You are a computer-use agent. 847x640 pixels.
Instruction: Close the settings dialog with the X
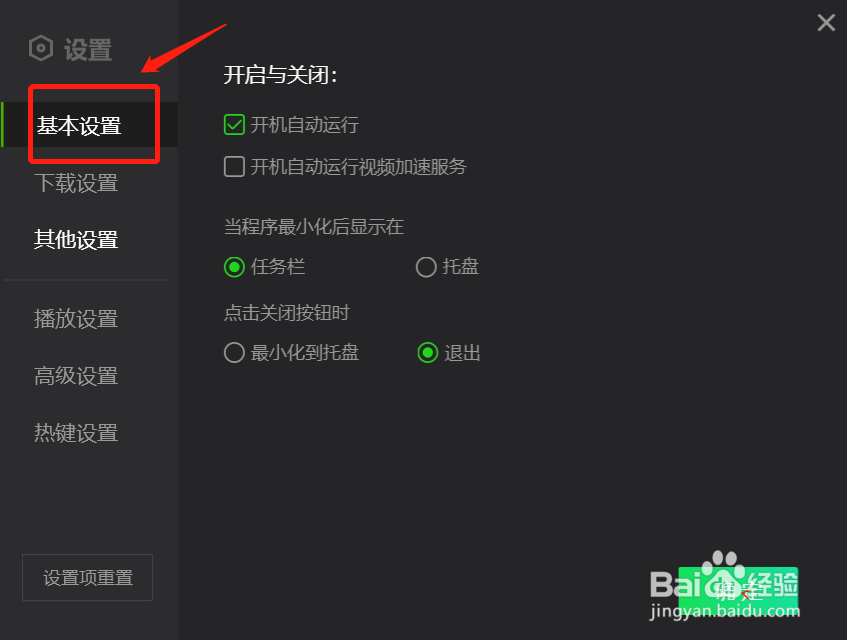(826, 23)
